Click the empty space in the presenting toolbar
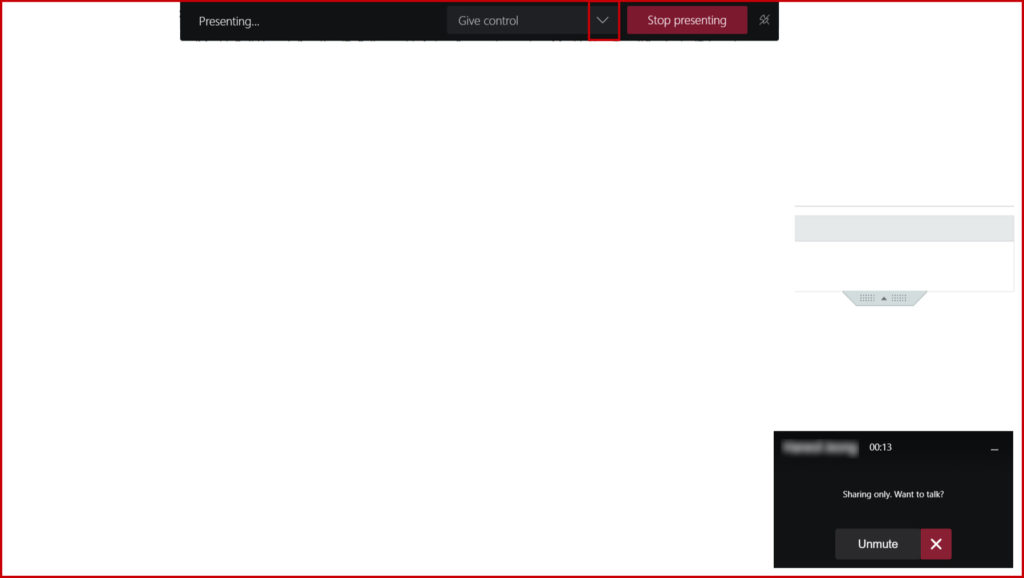1024x578 pixels. [350, 21]
